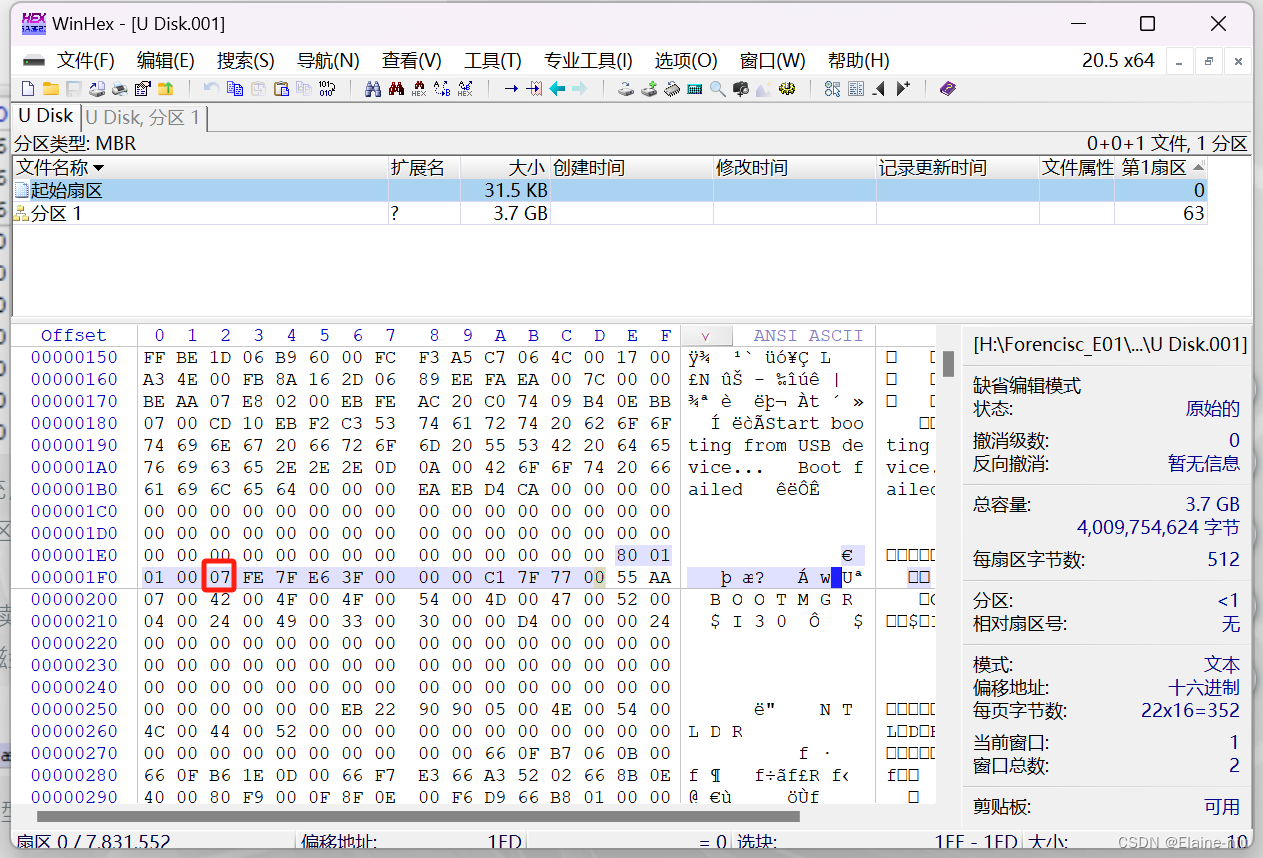This screenshot has width=1263, height=858.
Task: Click the Replace Hex values icon
Action: tap(464, 89)
